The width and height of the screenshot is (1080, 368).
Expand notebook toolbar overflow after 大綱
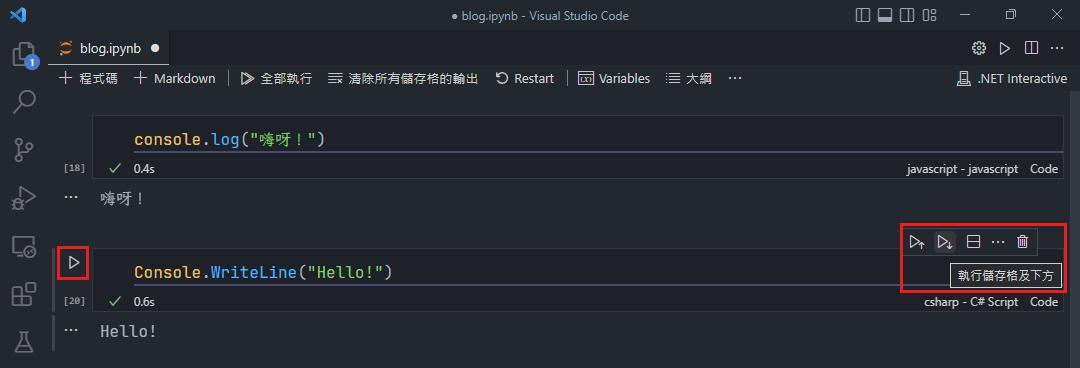[735, 79]
